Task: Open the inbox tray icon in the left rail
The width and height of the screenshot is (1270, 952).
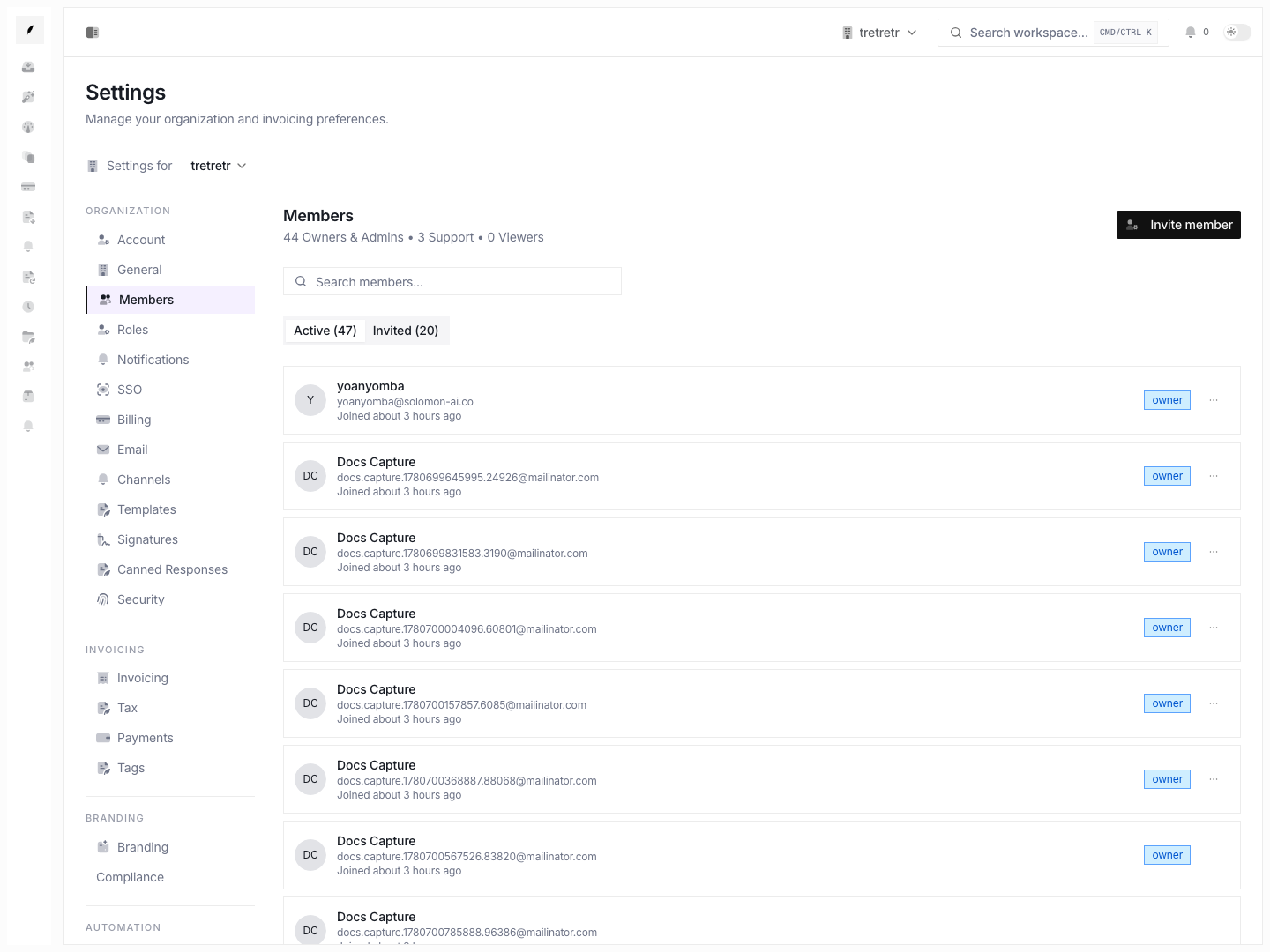Action: click(28, 67)
